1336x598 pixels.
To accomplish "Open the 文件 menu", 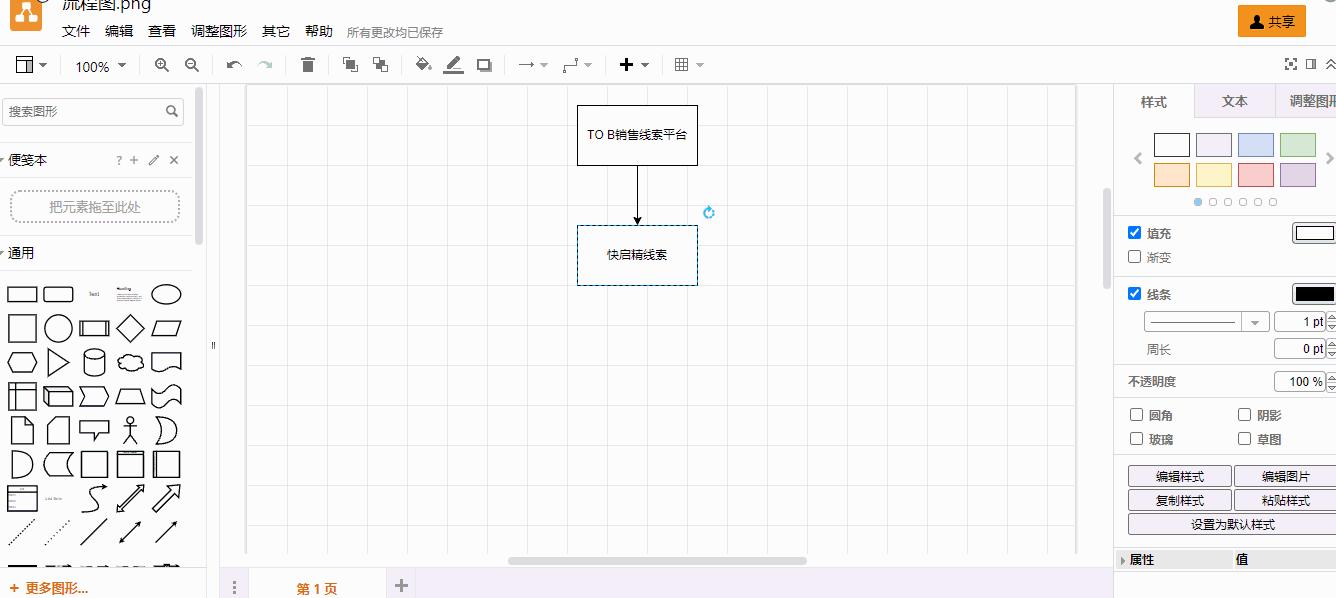I will point(76,31).
